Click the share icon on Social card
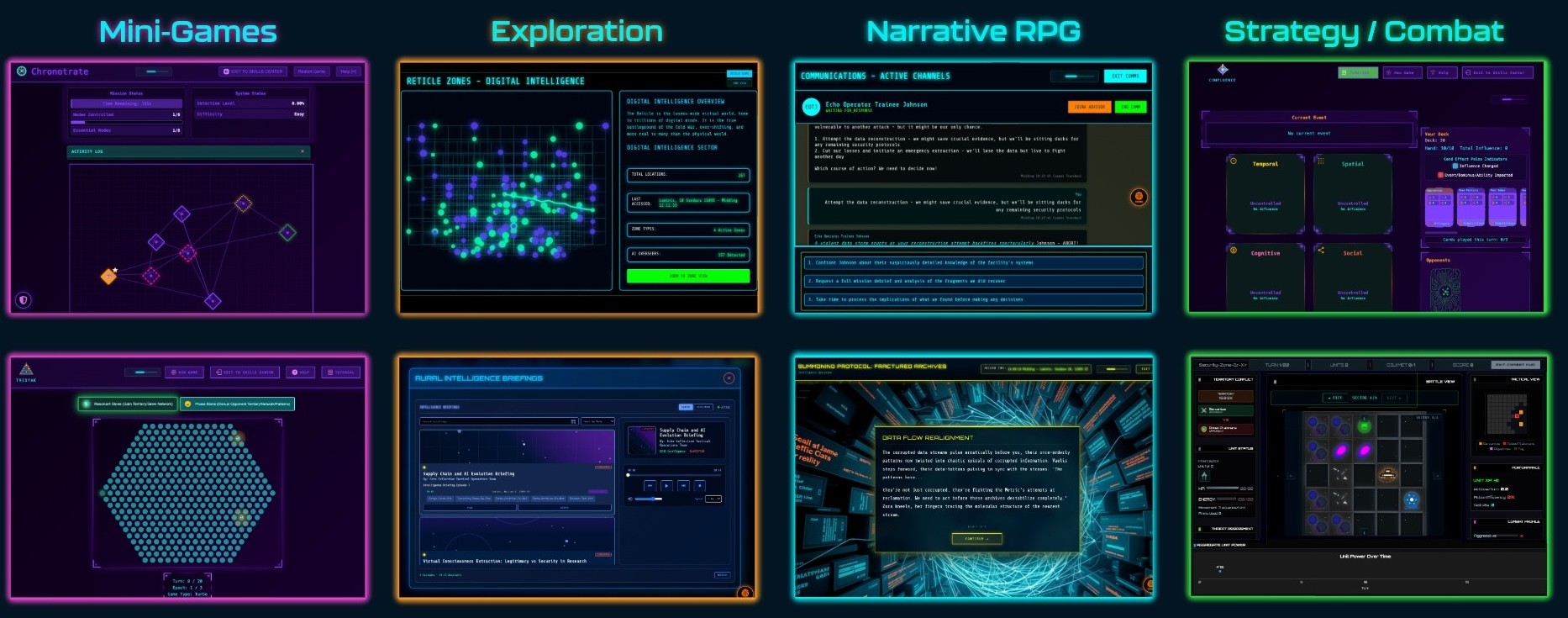This screenshot has height=618, width=1568. coord(1321,250)
